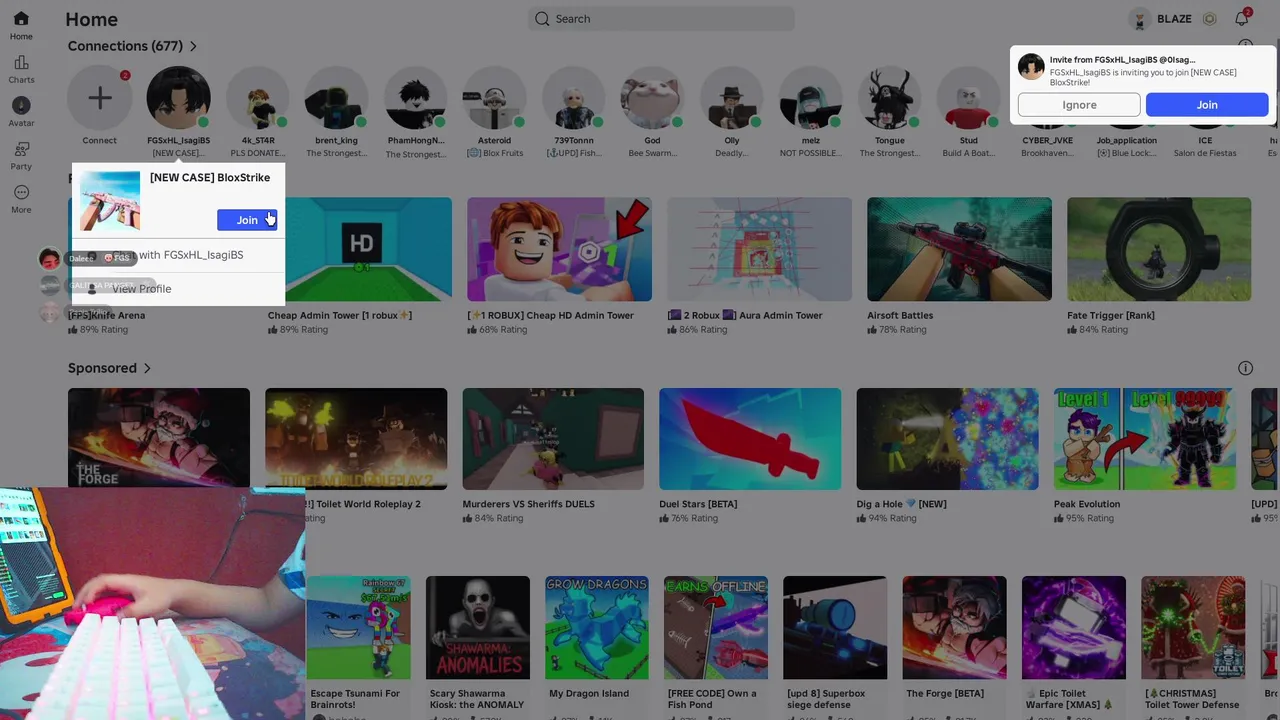The image size is (1280, 720).
Task: Open Stud connection avatar
Action: (x=968, y=98)
